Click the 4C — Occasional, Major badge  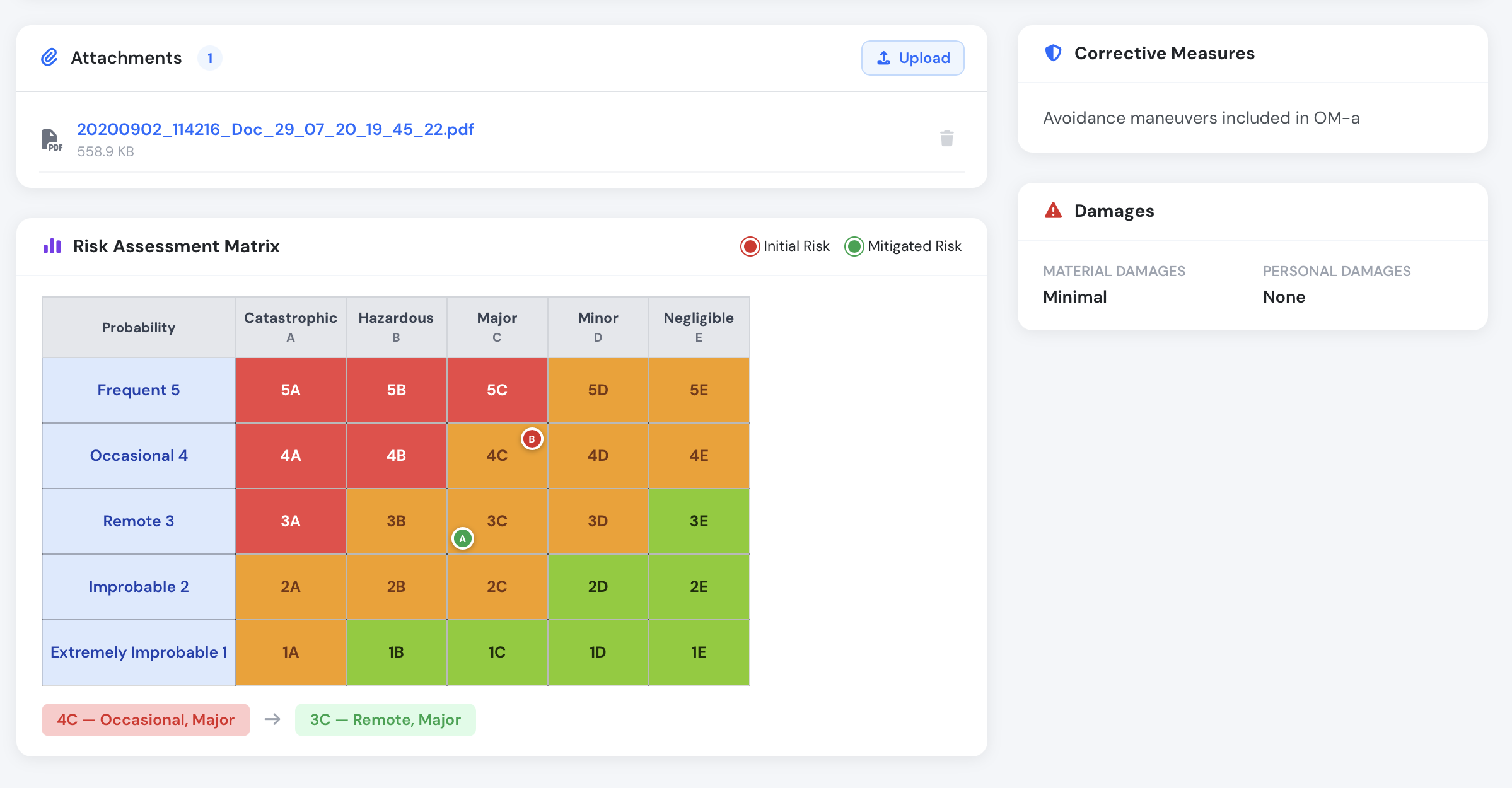click(x=146, y=720)
